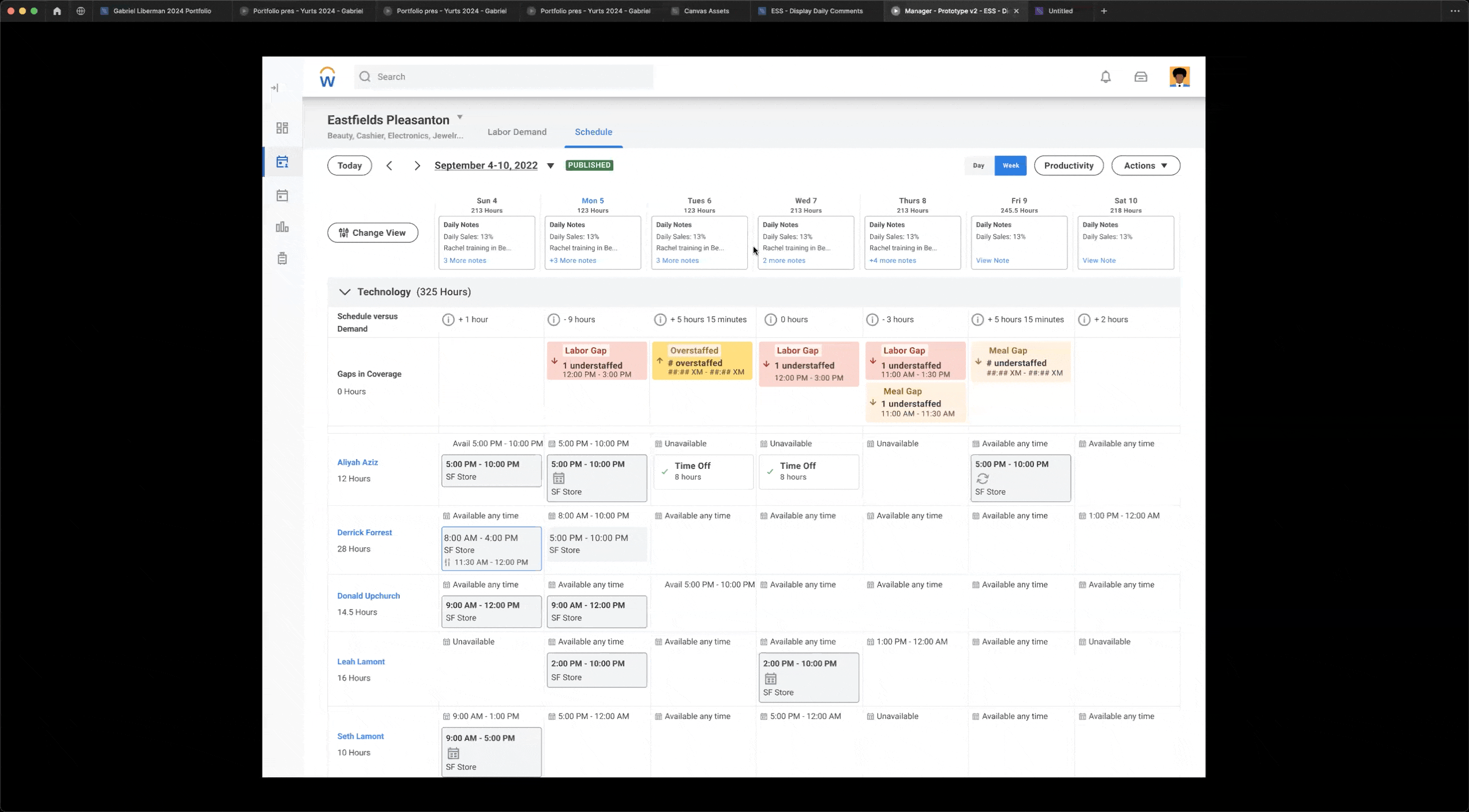The image size is (1469, 812).
Task: Click info icon beside 0 hours on Wed
Action: click(x=770, y=319)
